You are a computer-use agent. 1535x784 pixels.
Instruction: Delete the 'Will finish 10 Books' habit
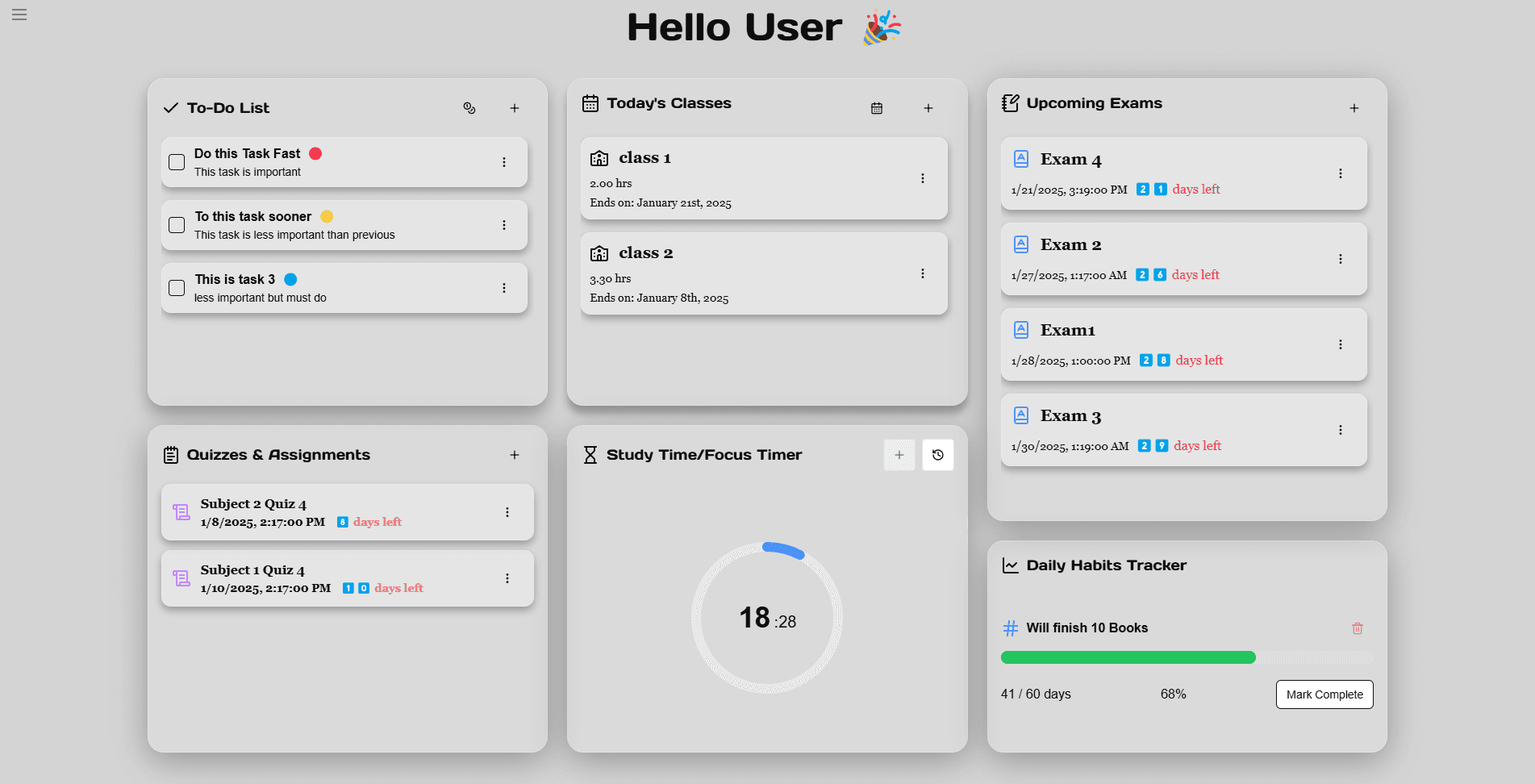coord(1357,628)
